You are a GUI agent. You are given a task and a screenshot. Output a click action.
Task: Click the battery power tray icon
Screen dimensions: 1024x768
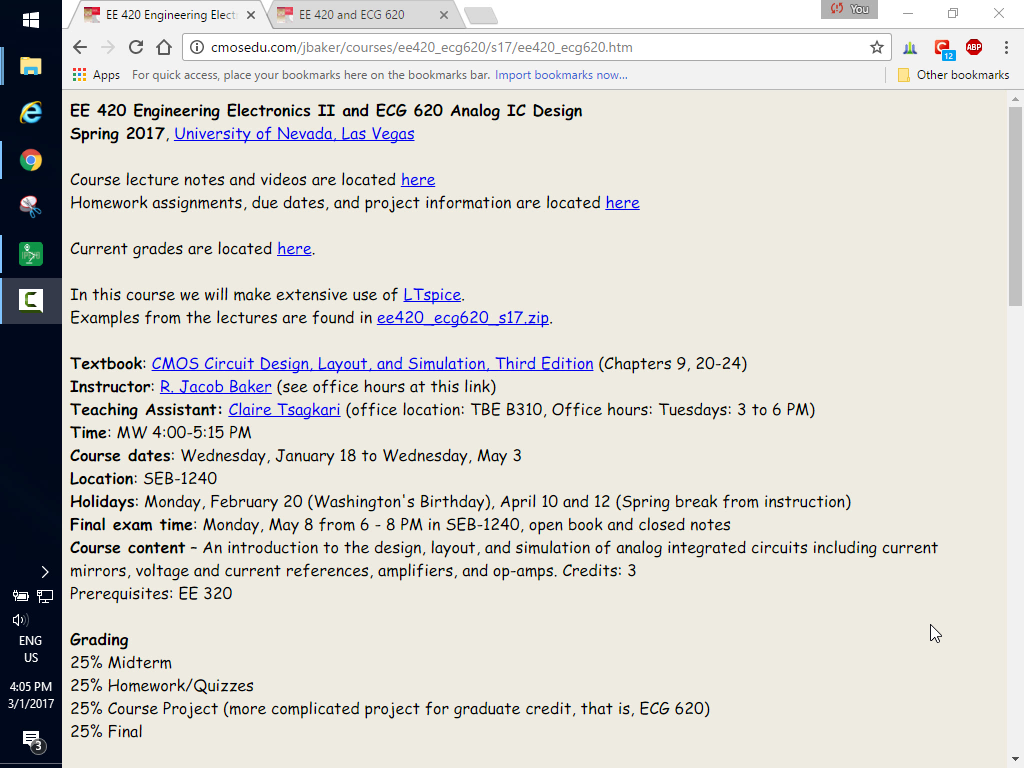[x=20, y=596]
